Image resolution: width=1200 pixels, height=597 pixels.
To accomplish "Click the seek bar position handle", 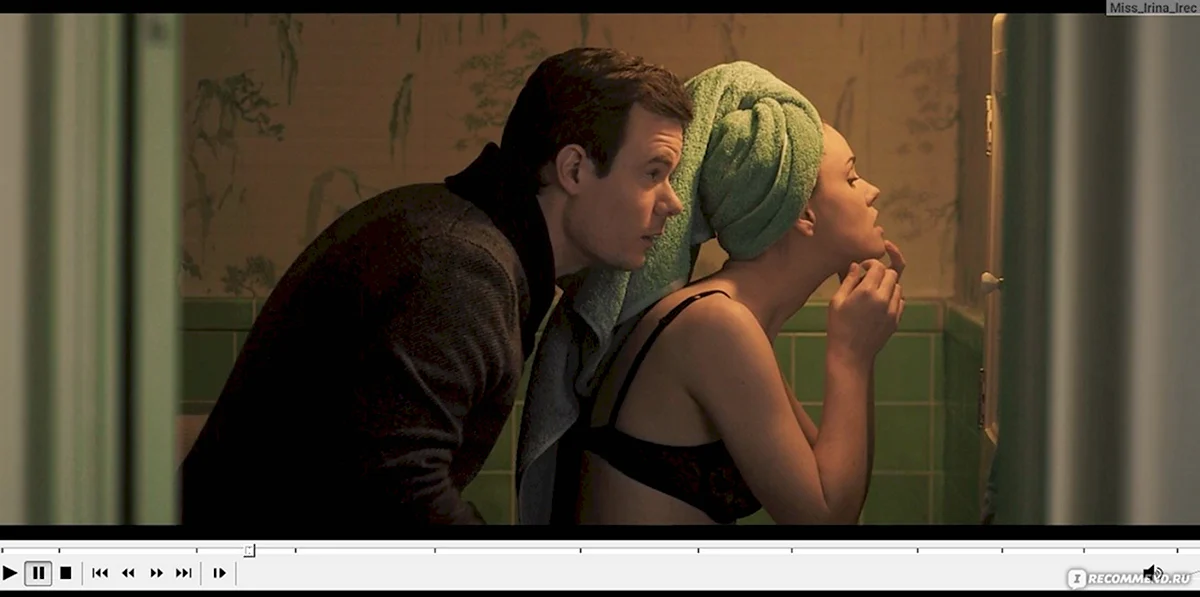I will pos(249,550).
